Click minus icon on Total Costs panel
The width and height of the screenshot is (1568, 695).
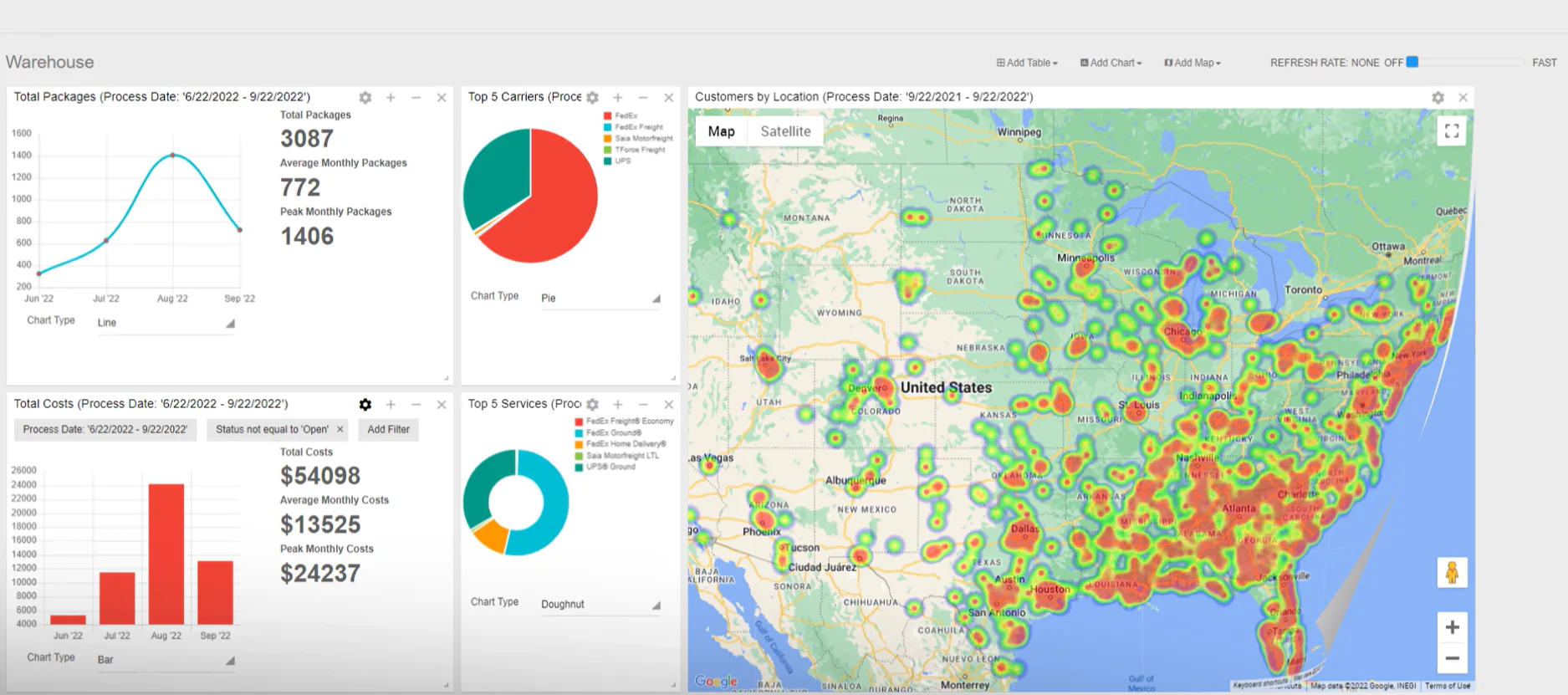(x=416, y=405)
